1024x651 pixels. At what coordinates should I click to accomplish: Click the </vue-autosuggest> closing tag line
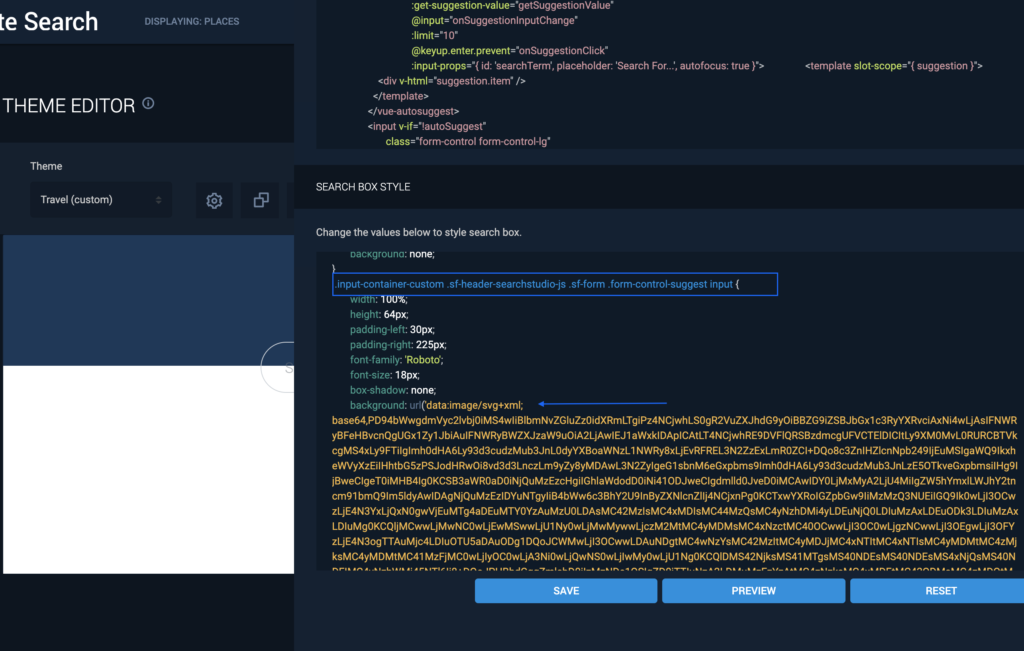pyautogui.click(x=413, y=111)
